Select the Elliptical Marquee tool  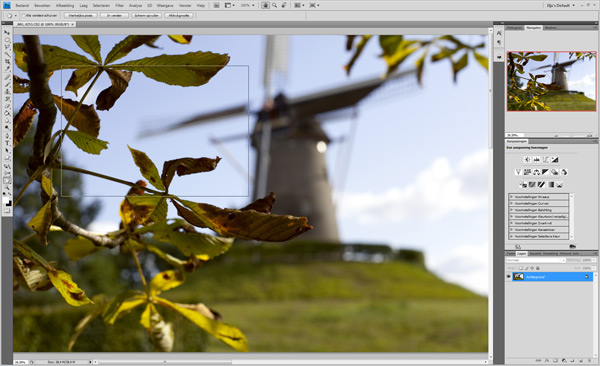coord(7,40)
